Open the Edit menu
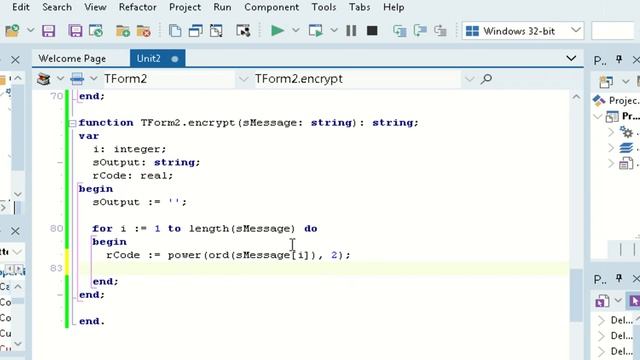This screenshot has height=360, width=640. click(x=20, y=7)
